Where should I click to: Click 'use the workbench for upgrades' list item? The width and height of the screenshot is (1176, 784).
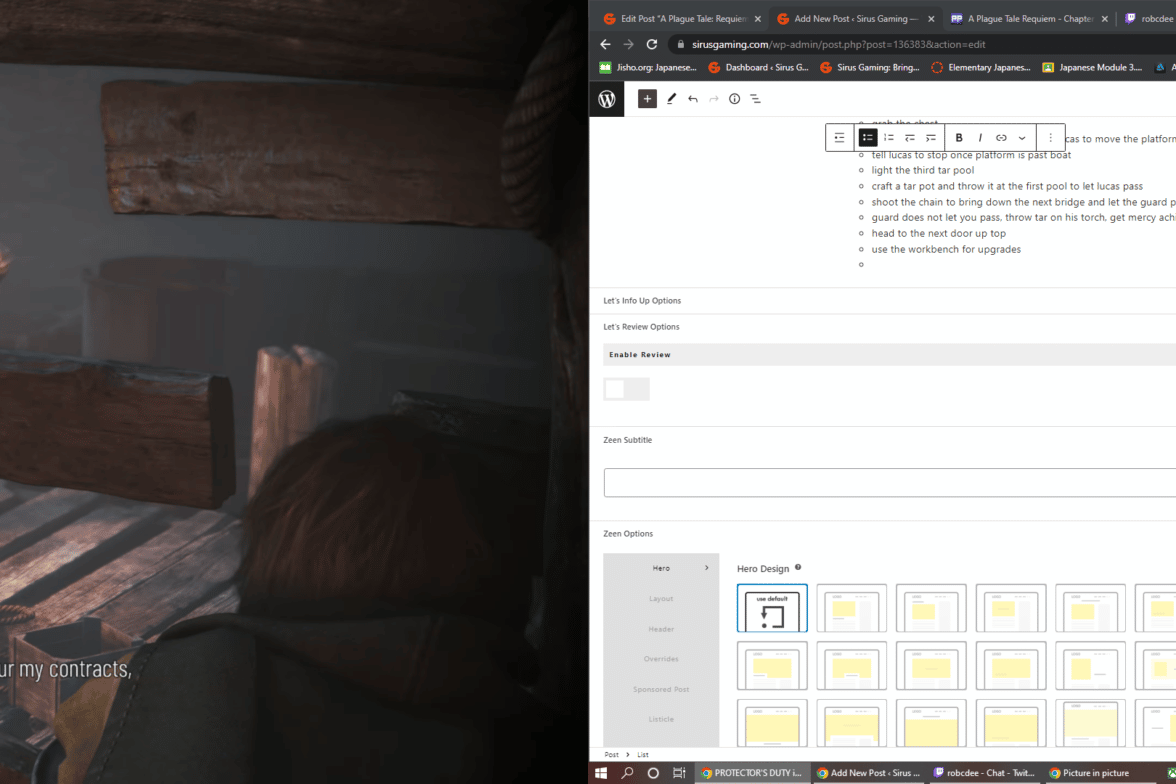[x=946, y=249]
